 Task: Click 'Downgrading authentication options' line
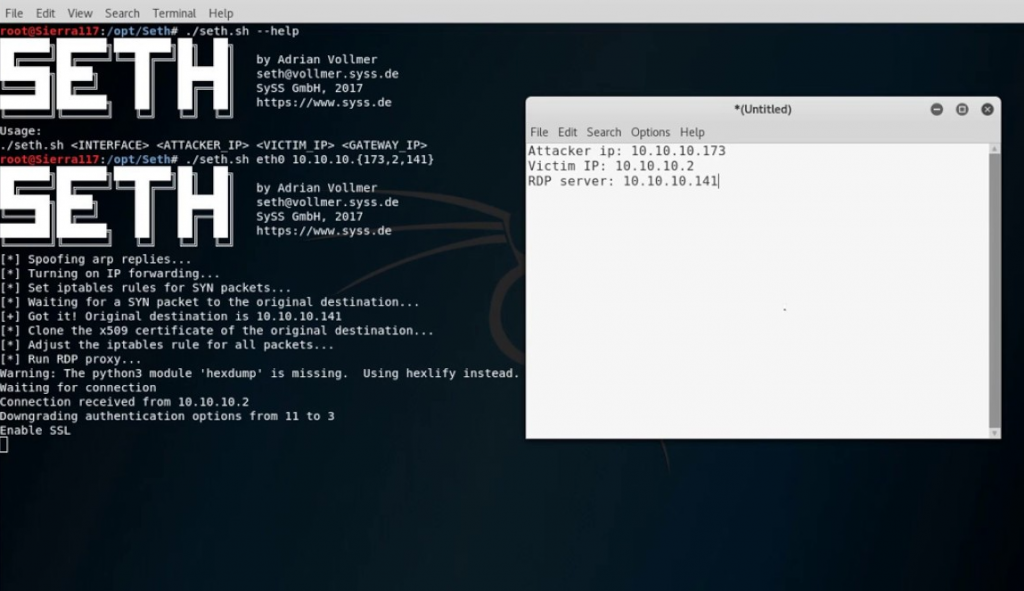pos(167,417)
